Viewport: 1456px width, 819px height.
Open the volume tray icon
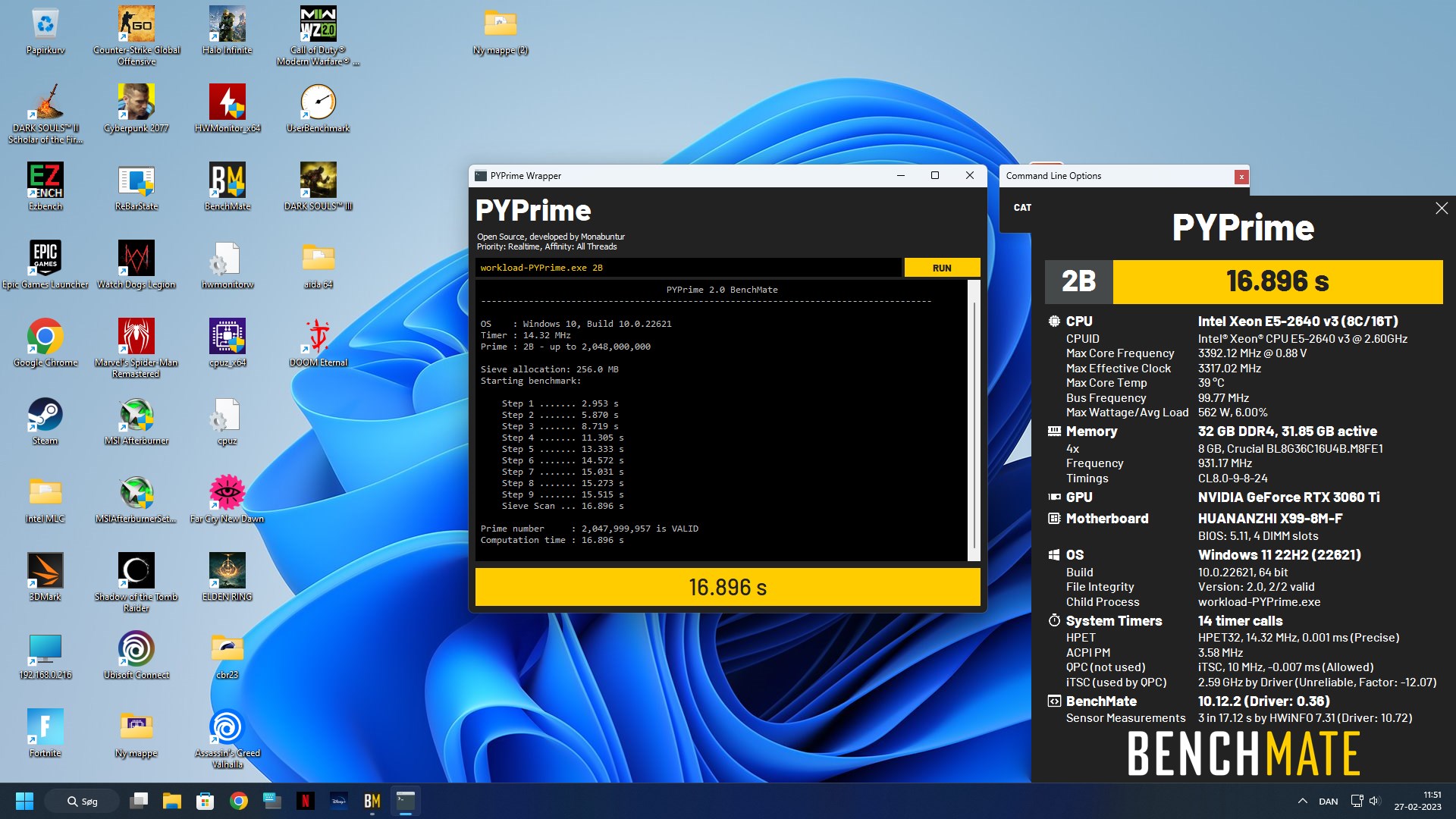pyautogui.click(x=1375, y=801)
